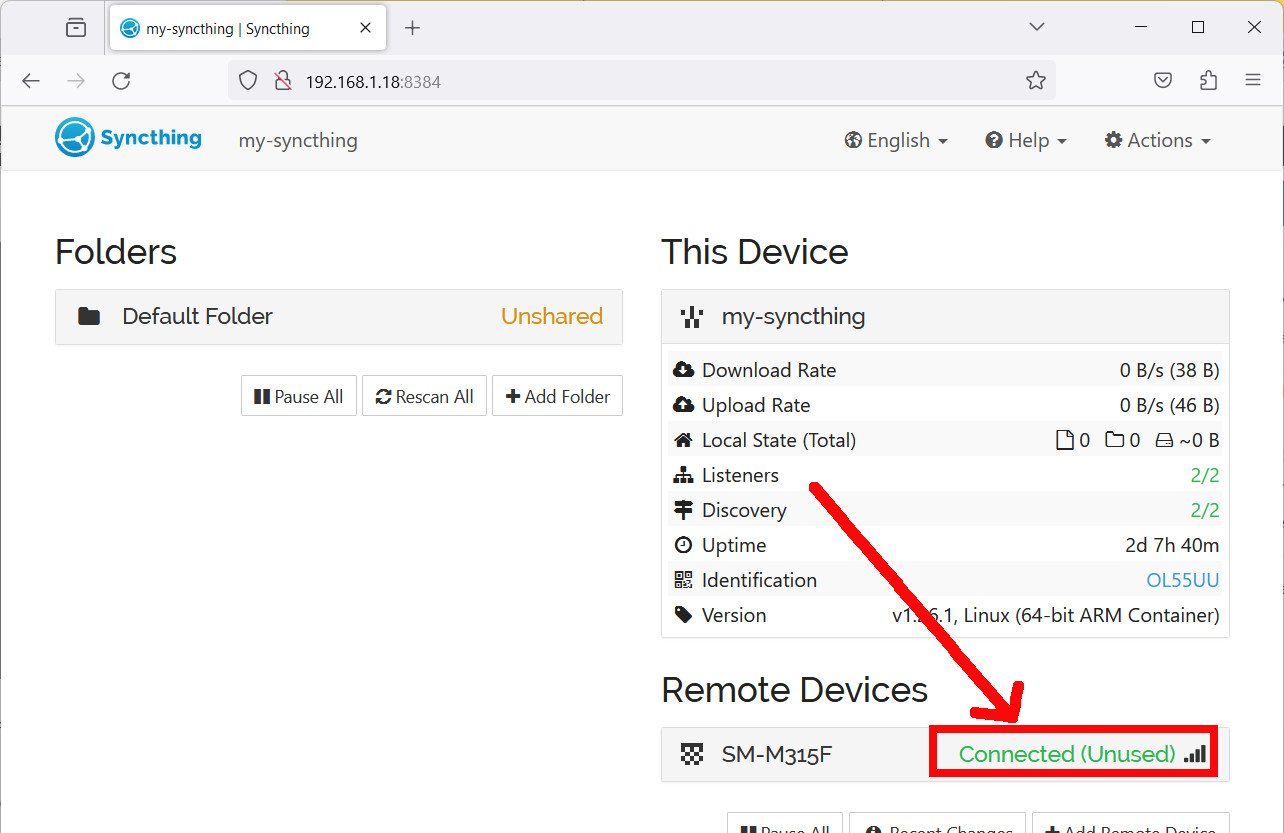The image size is (1284, 833).
Task: Open the Firefox application menu
Action: coord(1253,80)
